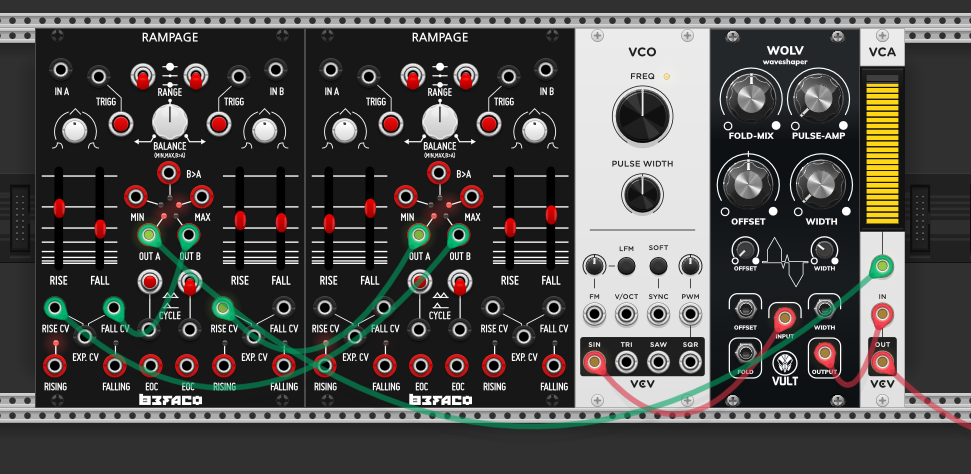Click channel B FALLING jack on left Rampage

point(284,366)
